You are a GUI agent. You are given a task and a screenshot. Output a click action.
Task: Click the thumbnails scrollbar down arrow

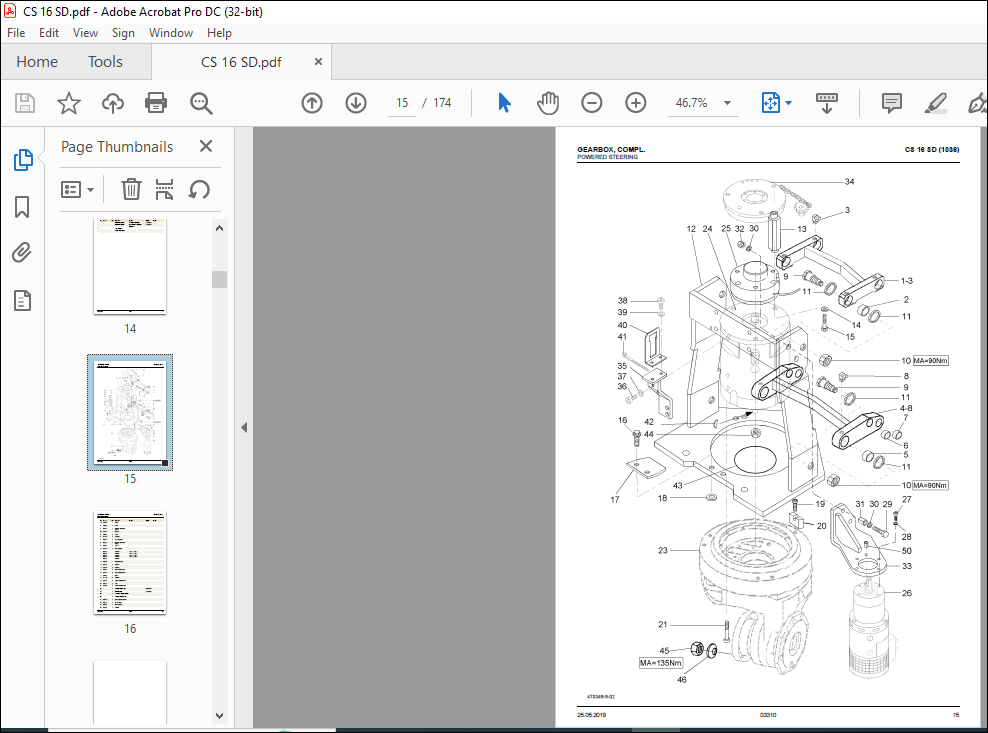click(219, 715)
